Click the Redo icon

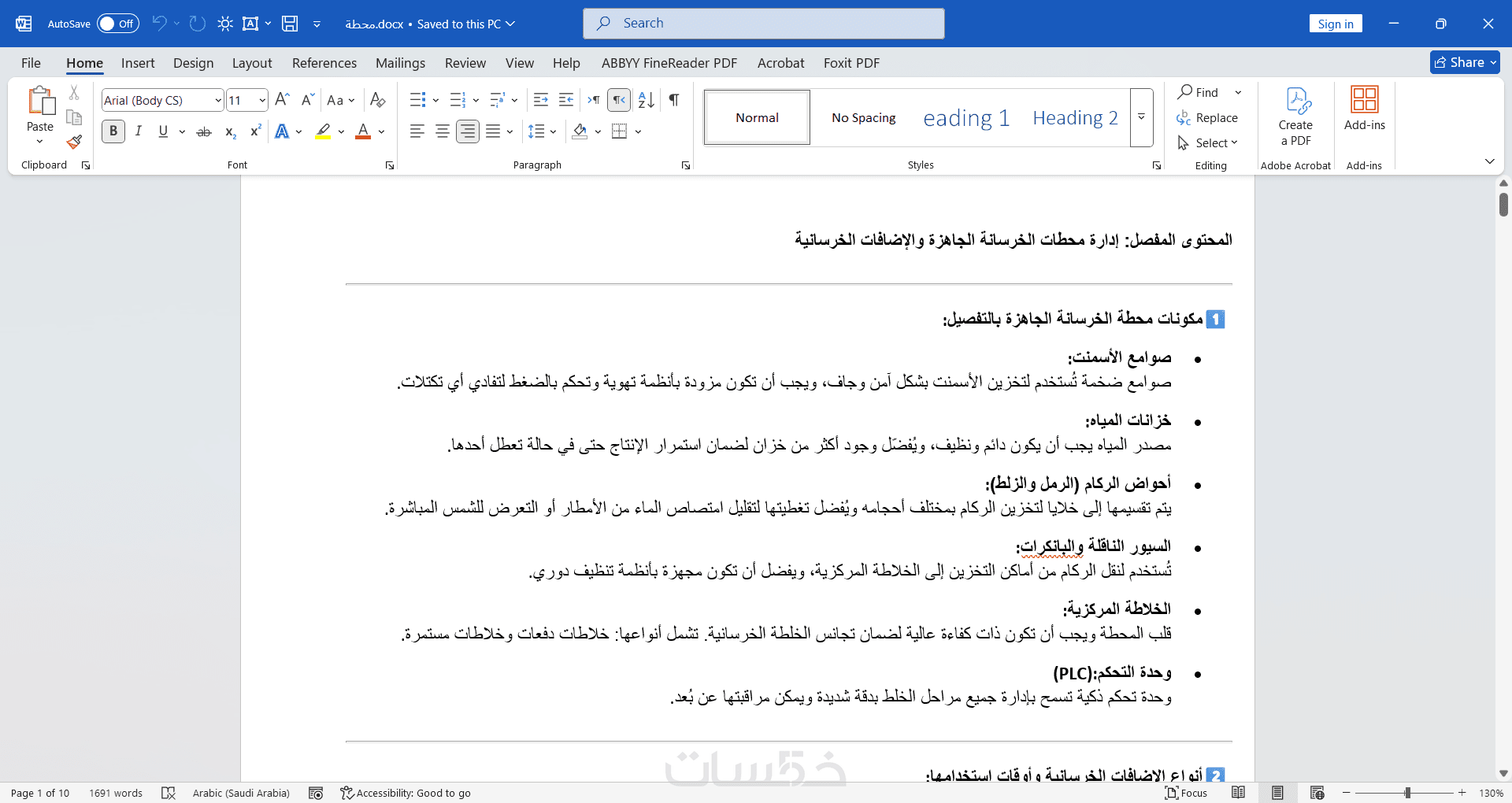point(198,24)
